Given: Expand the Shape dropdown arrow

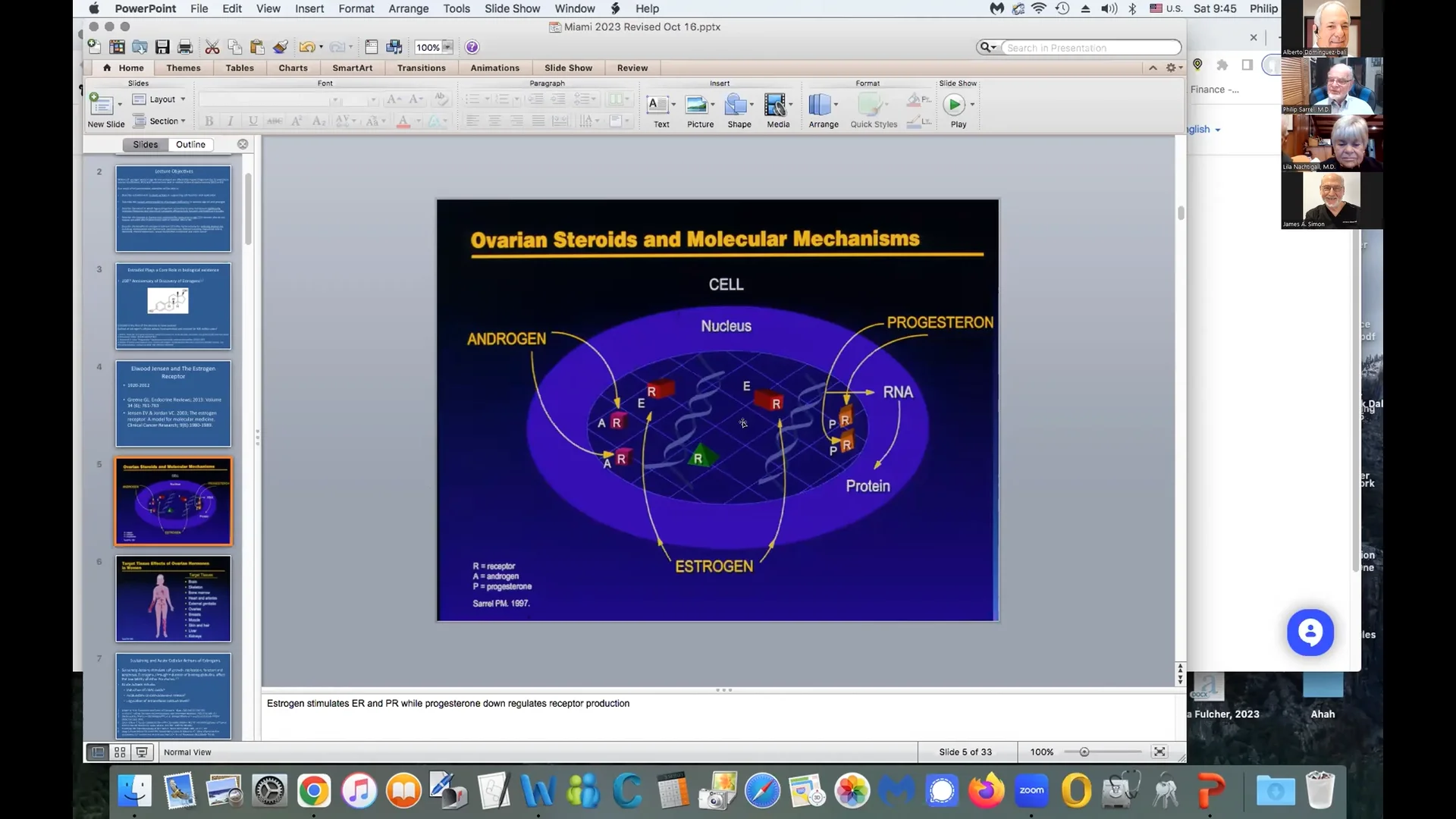Looking at the screenshot, I should (752, 105).
